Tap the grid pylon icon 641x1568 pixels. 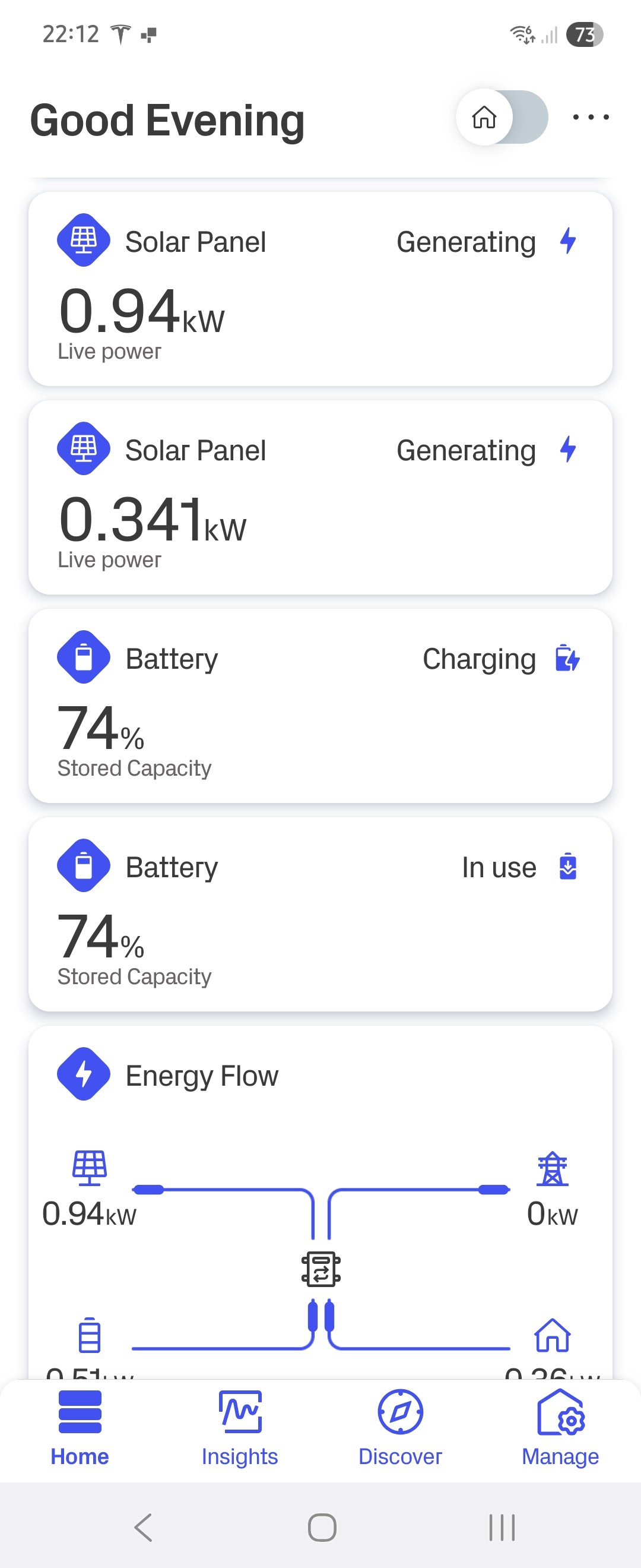[552, 1169]
